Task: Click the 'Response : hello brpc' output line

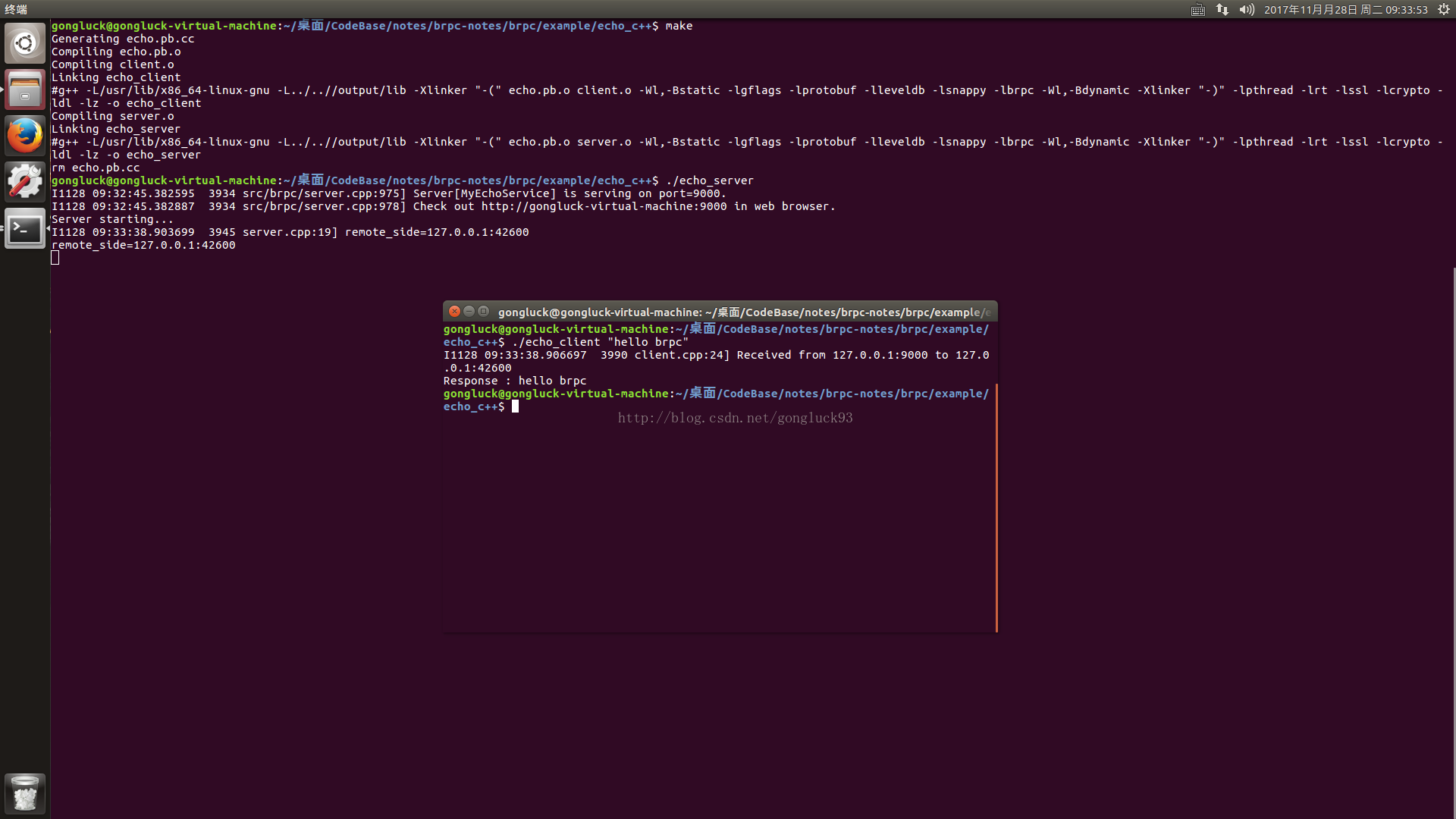Action: coord(515,381)
